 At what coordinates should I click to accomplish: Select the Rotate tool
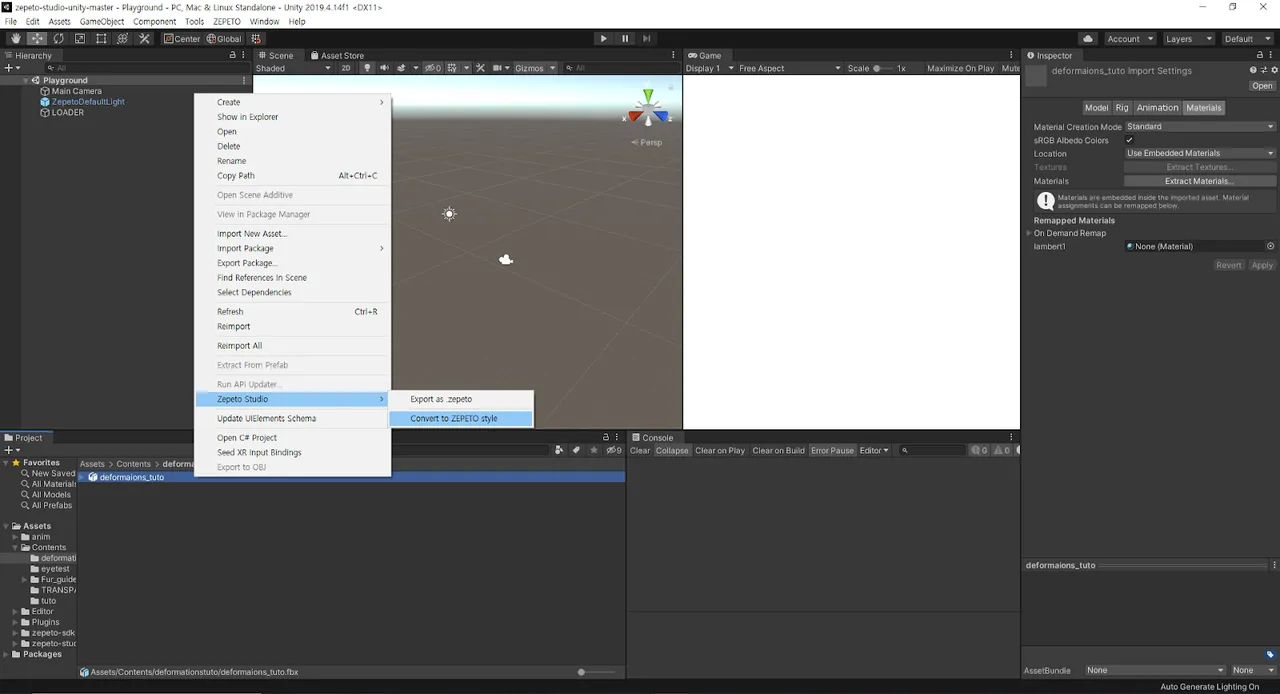(x=58, y=37)
